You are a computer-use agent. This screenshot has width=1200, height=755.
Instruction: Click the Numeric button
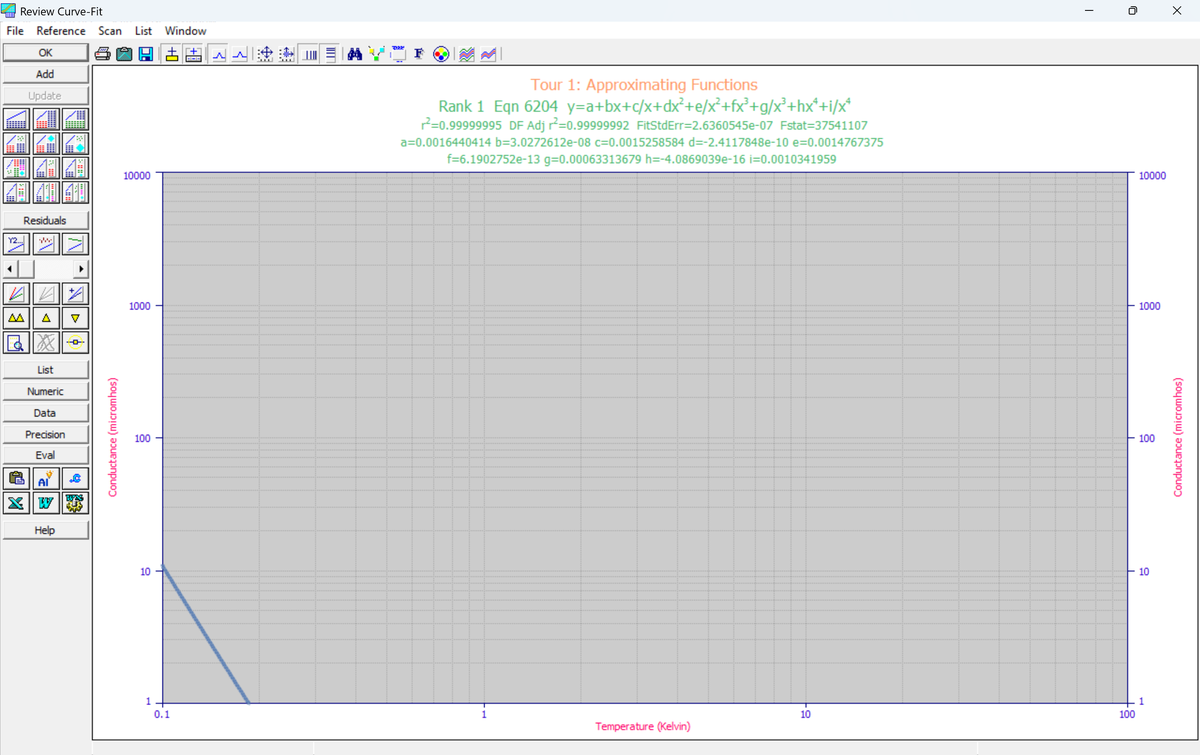(46, 391)
